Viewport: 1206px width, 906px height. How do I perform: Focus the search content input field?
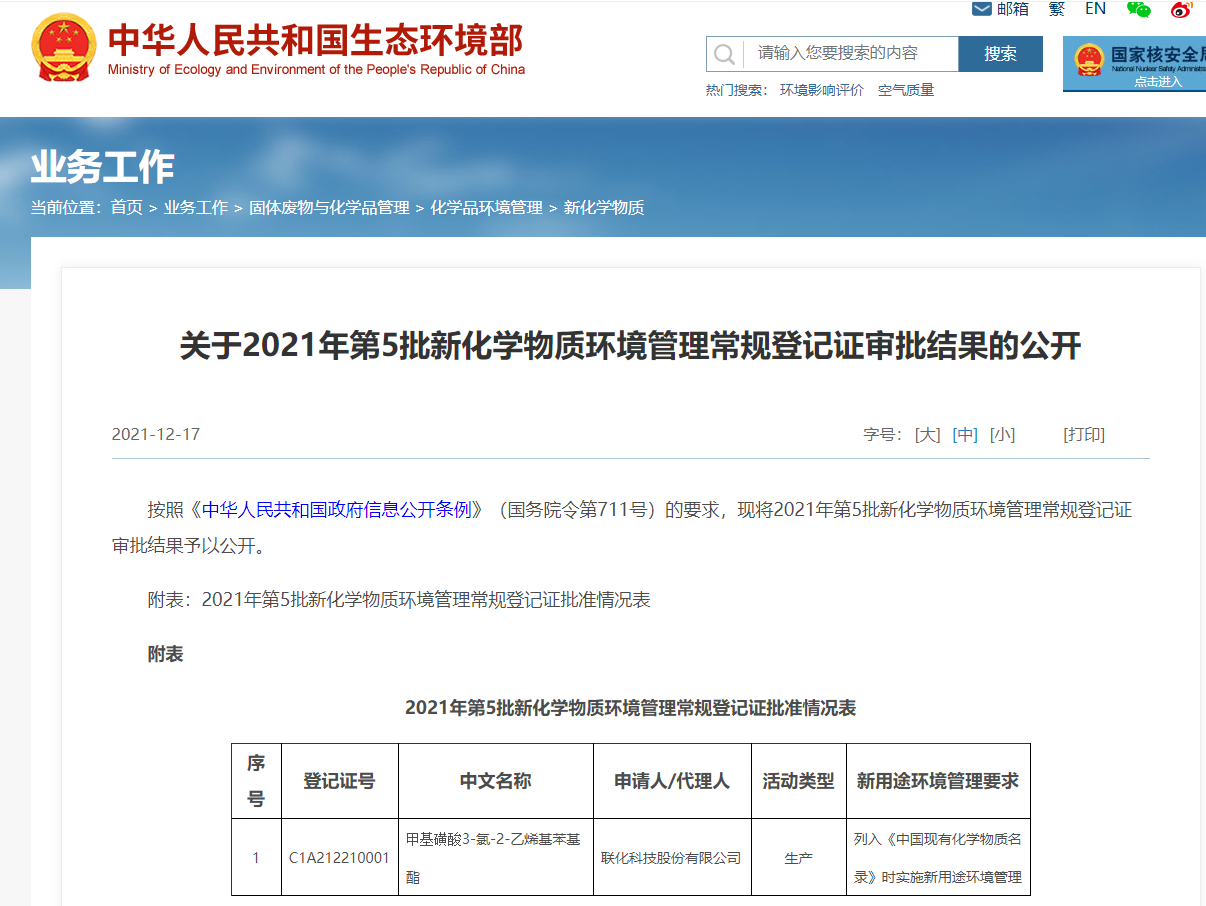pos(850,54)
